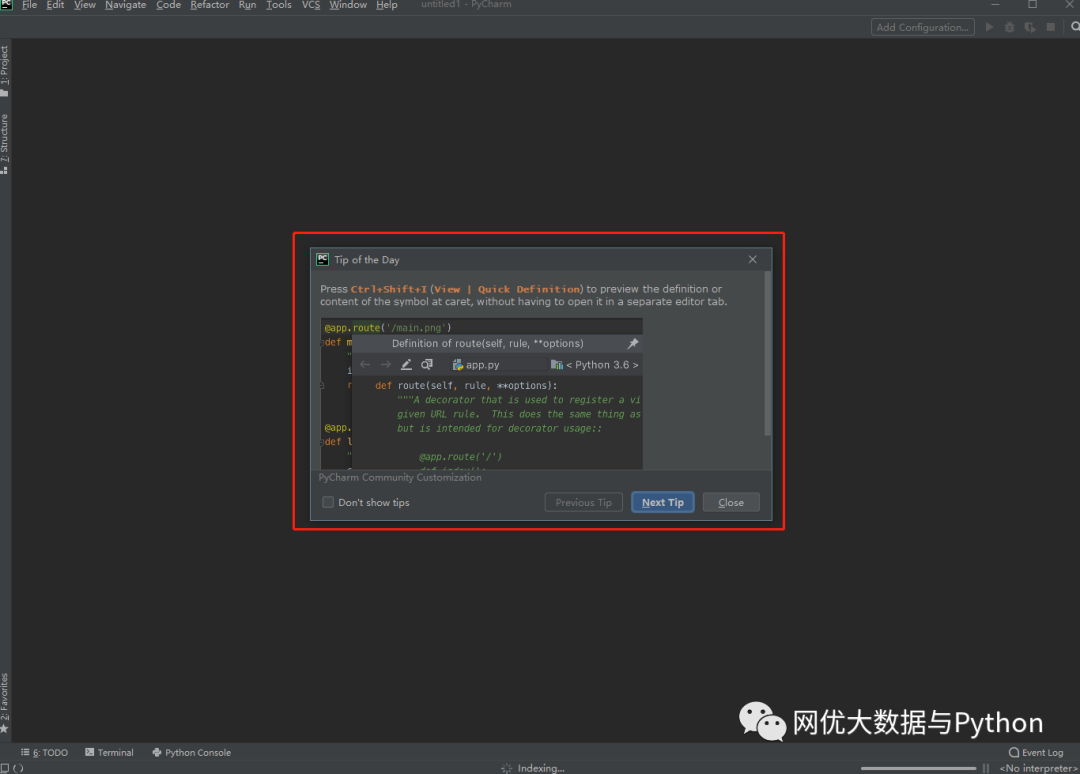
Task: Click the Debug bug icon
Action: click(1010, 27)
